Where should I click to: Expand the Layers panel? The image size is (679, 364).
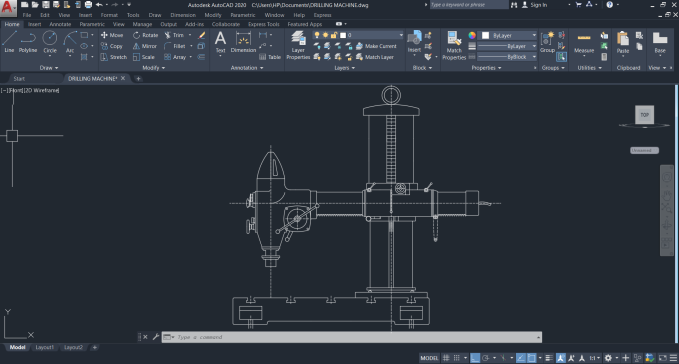[x=344, y=68]
